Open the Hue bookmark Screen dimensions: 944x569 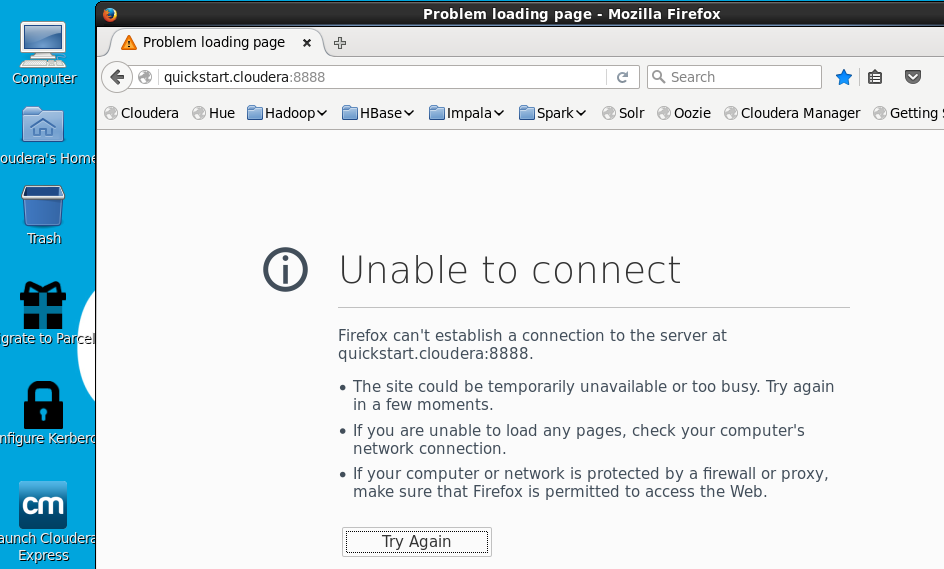pyautogui.click(x=214, y=113)
